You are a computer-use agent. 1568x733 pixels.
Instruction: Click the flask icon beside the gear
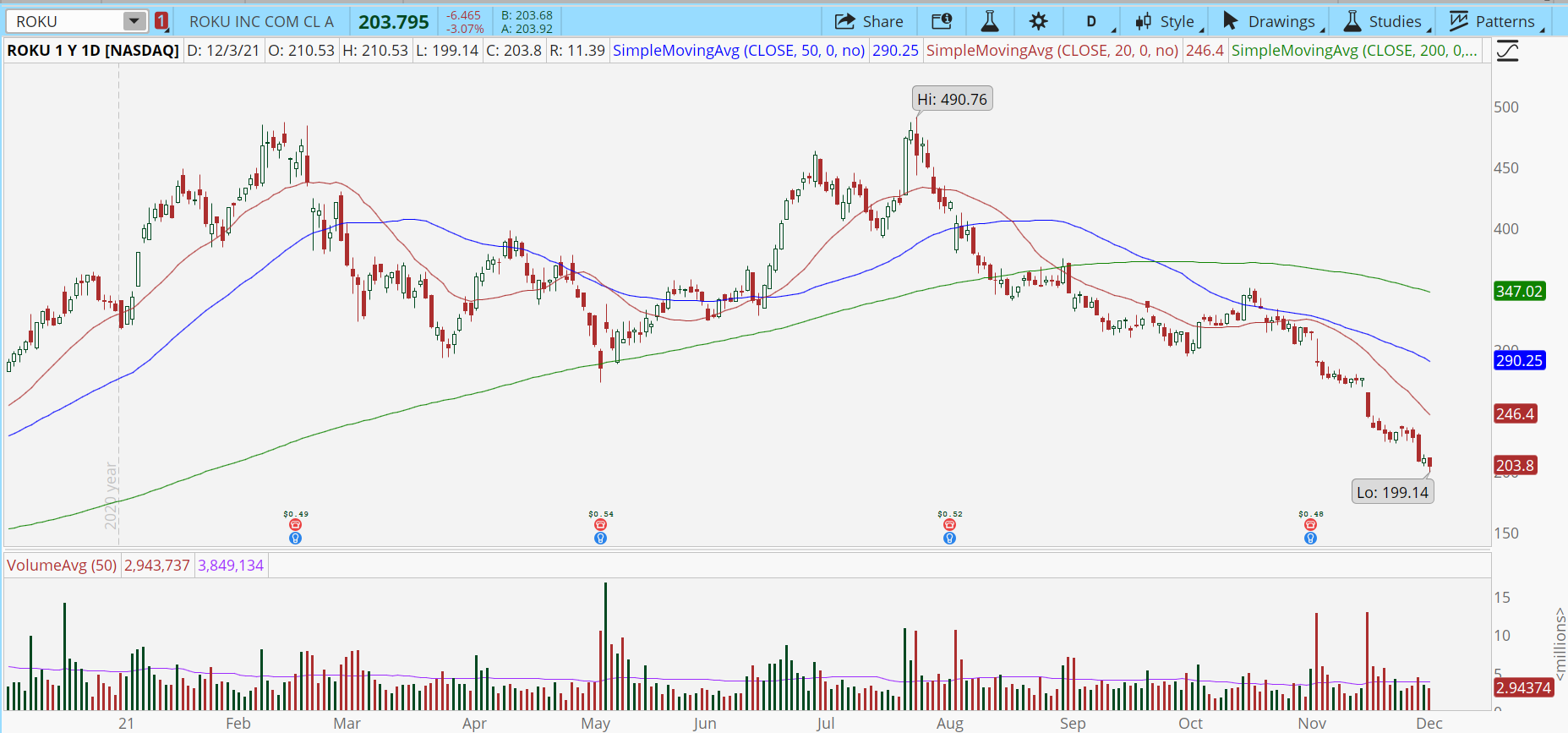[x=990, y=21]
